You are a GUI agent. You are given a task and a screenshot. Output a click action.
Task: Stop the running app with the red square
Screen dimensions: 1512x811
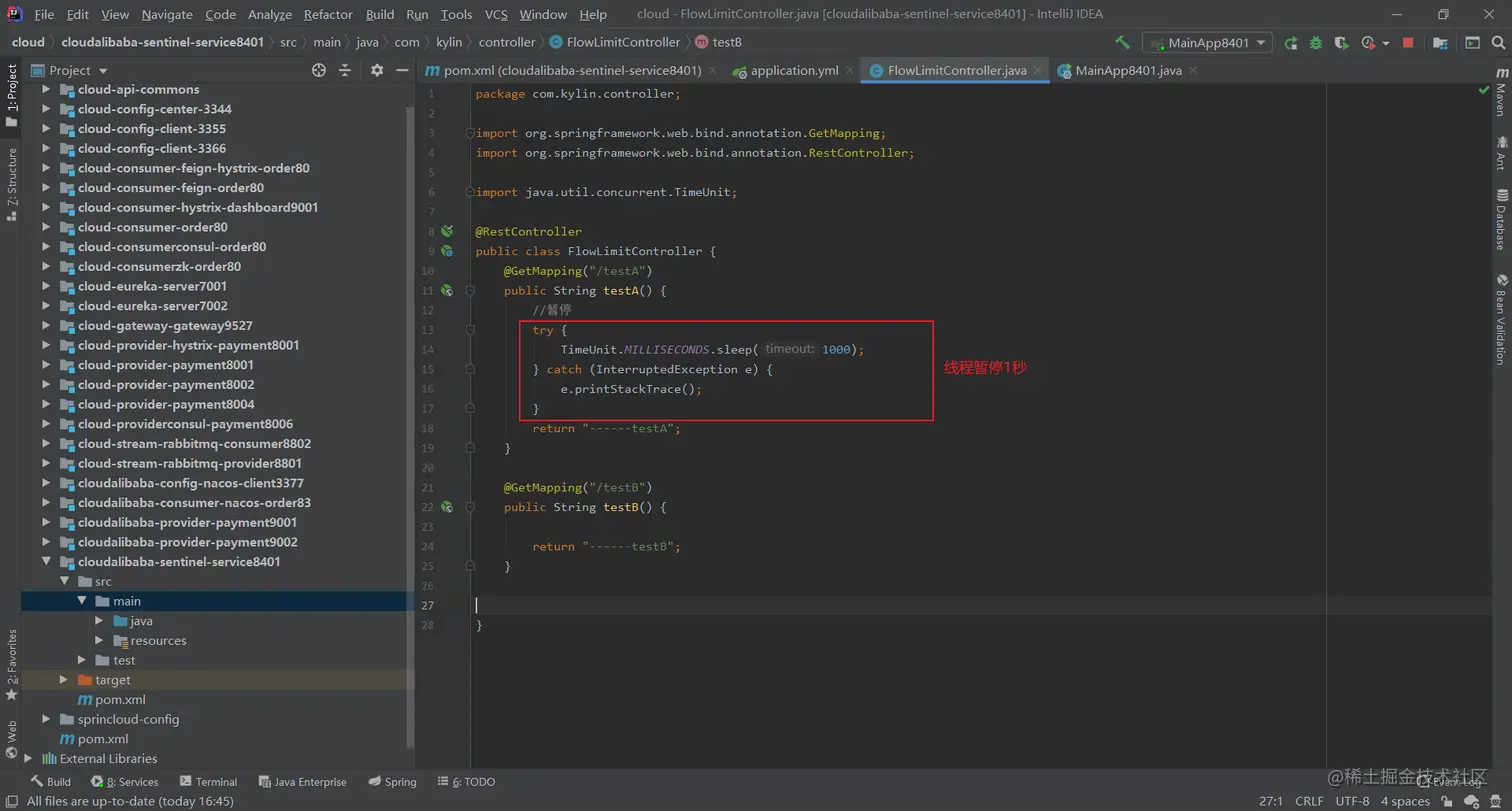point(1408,43)
